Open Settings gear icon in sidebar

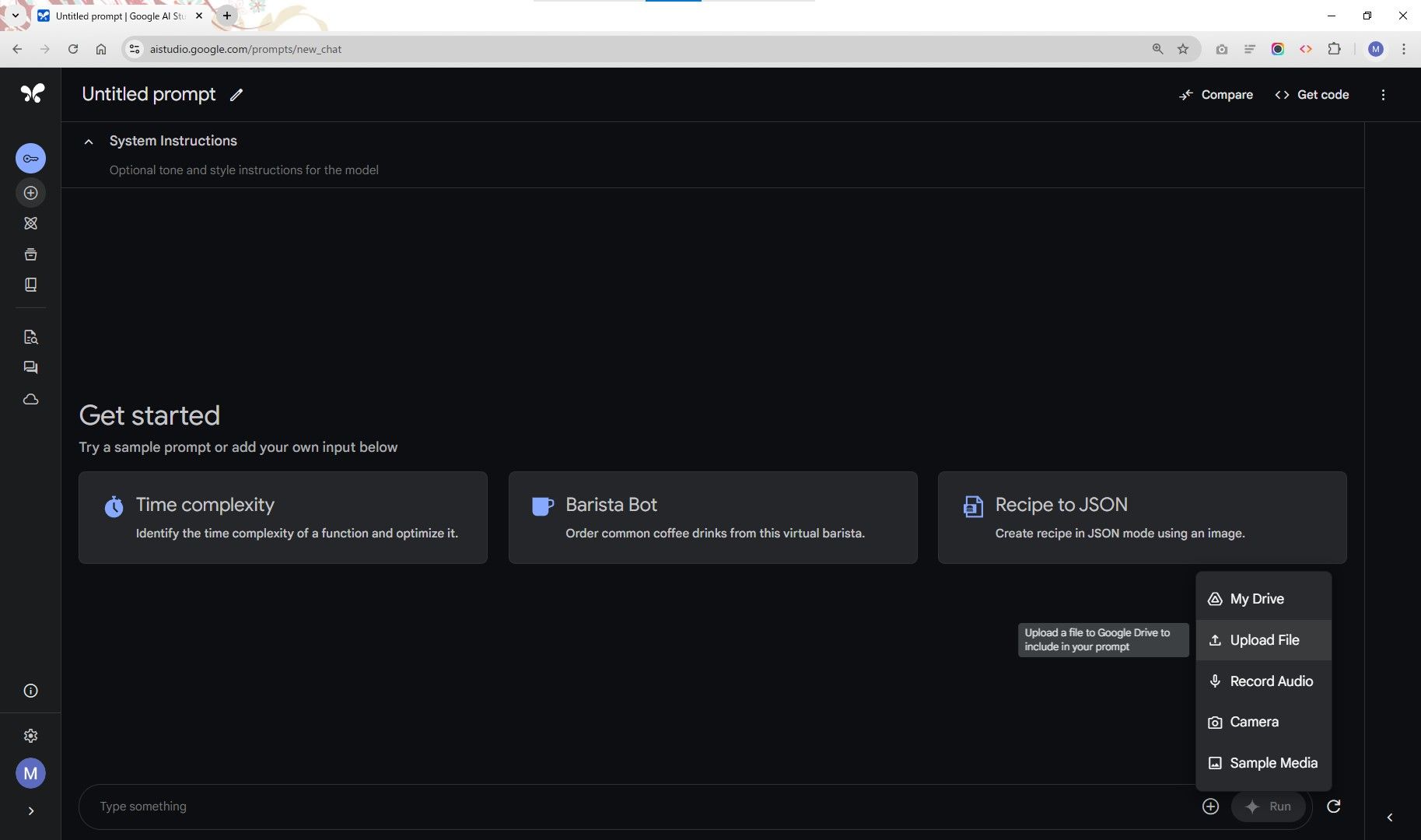pos(30,736)
